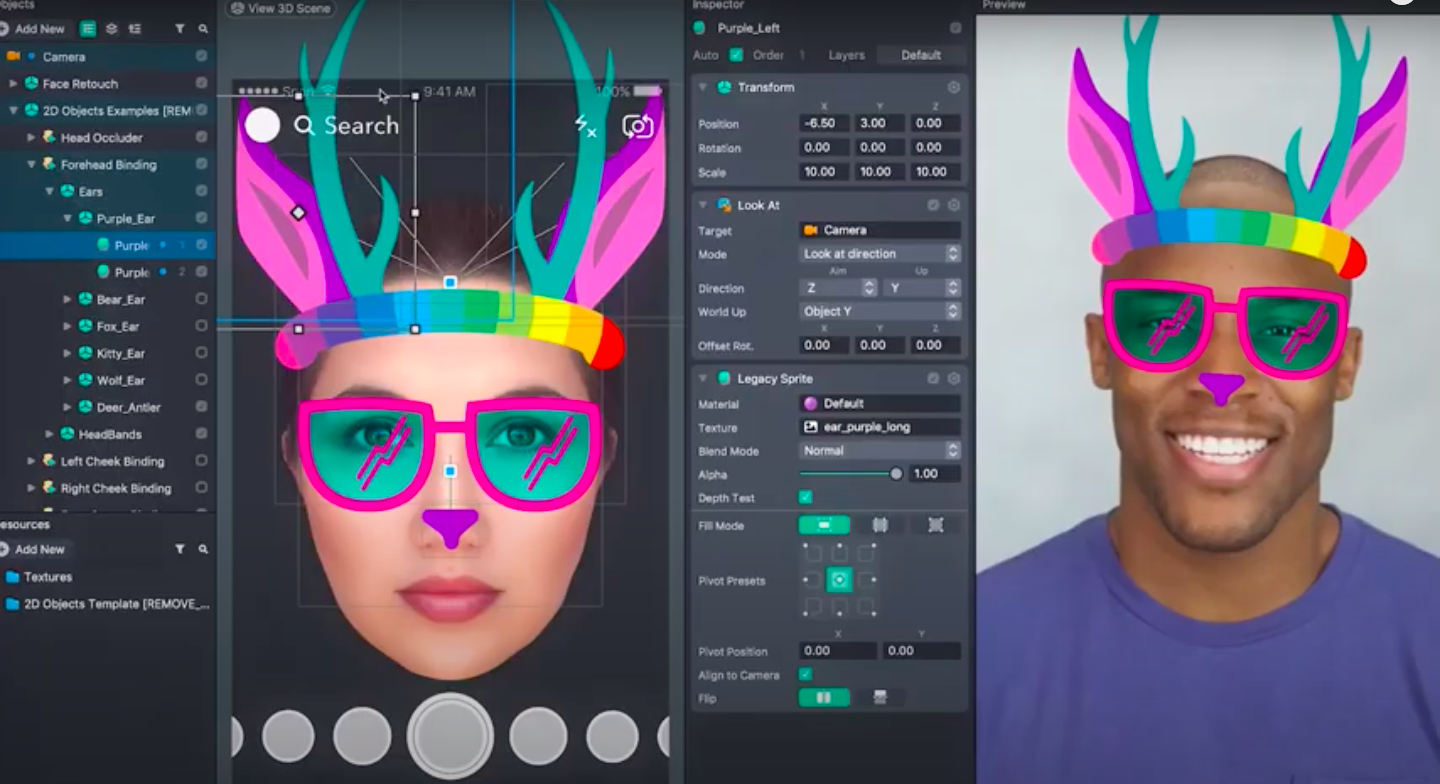Expand the HeadBands tree item

[x=50, y=434]
